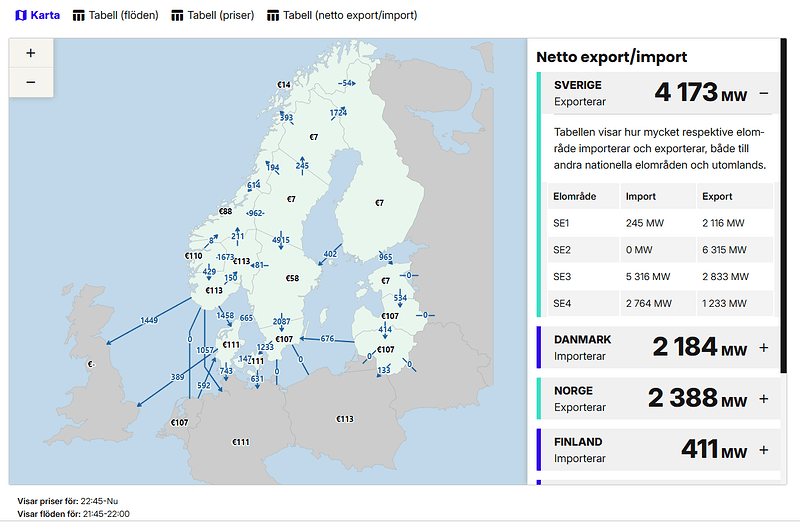The width and height of the screenshot is (800, 522).
Task: Zoom out of the map
Action: tap(31, 82)
